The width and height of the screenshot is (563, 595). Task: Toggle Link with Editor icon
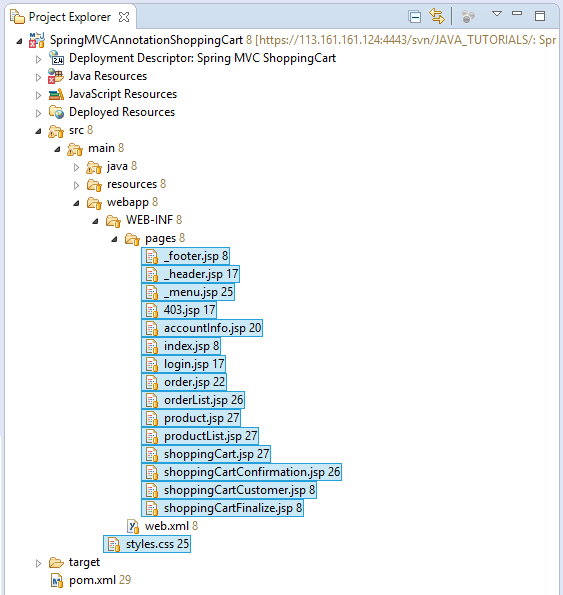coord(437,16)
